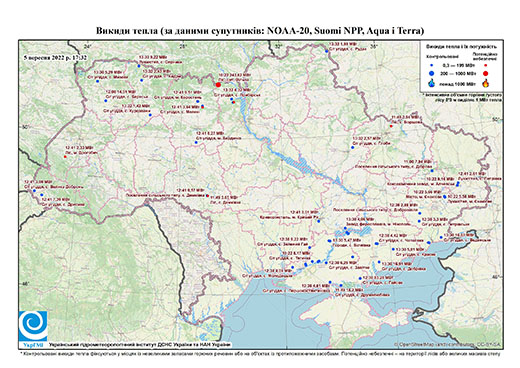Screen dimensions: 520x368
Task: Select the red forest marker near Дрогобич
Action: 65,157
